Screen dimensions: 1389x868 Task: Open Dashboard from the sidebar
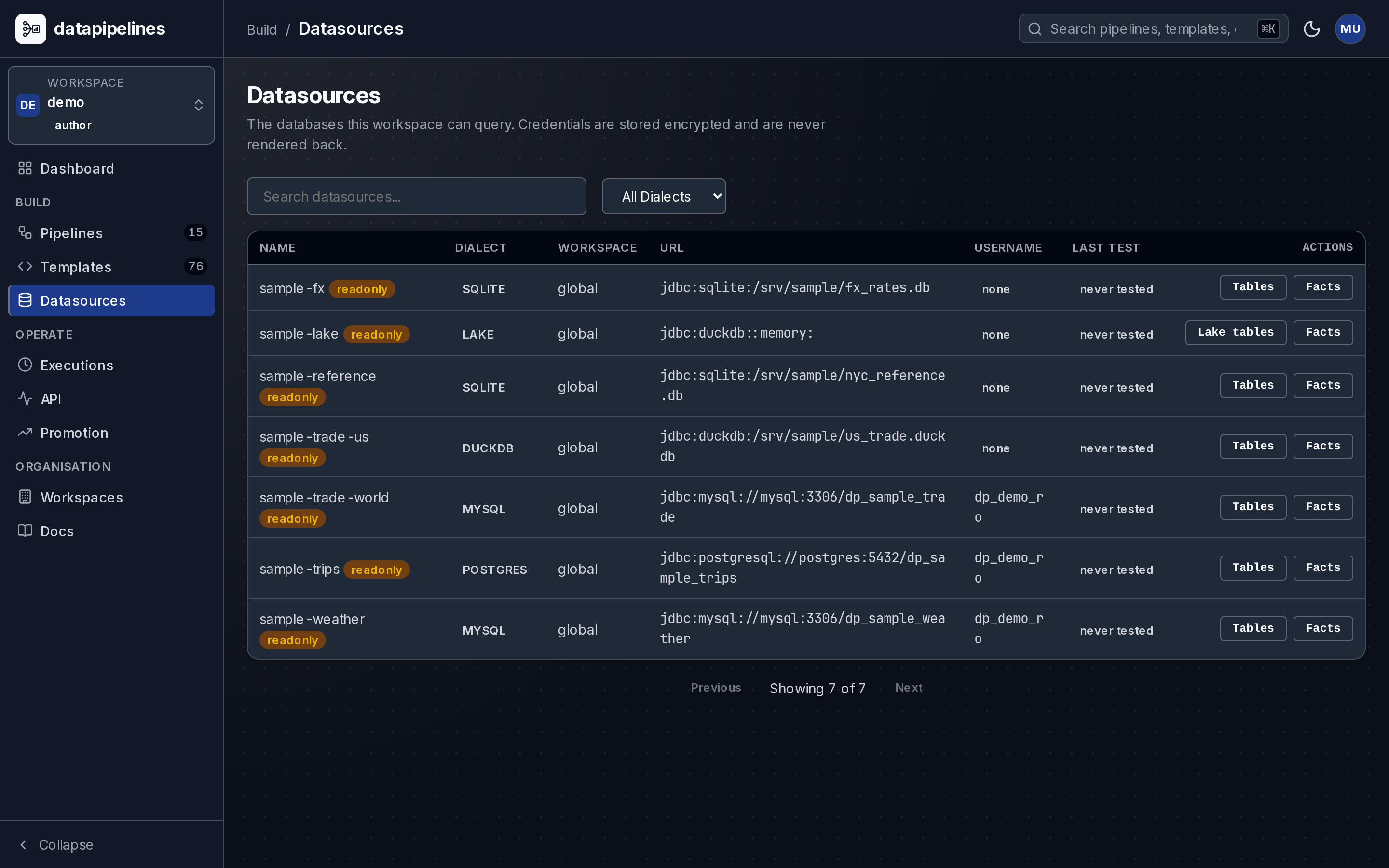(x=111, y=168)
